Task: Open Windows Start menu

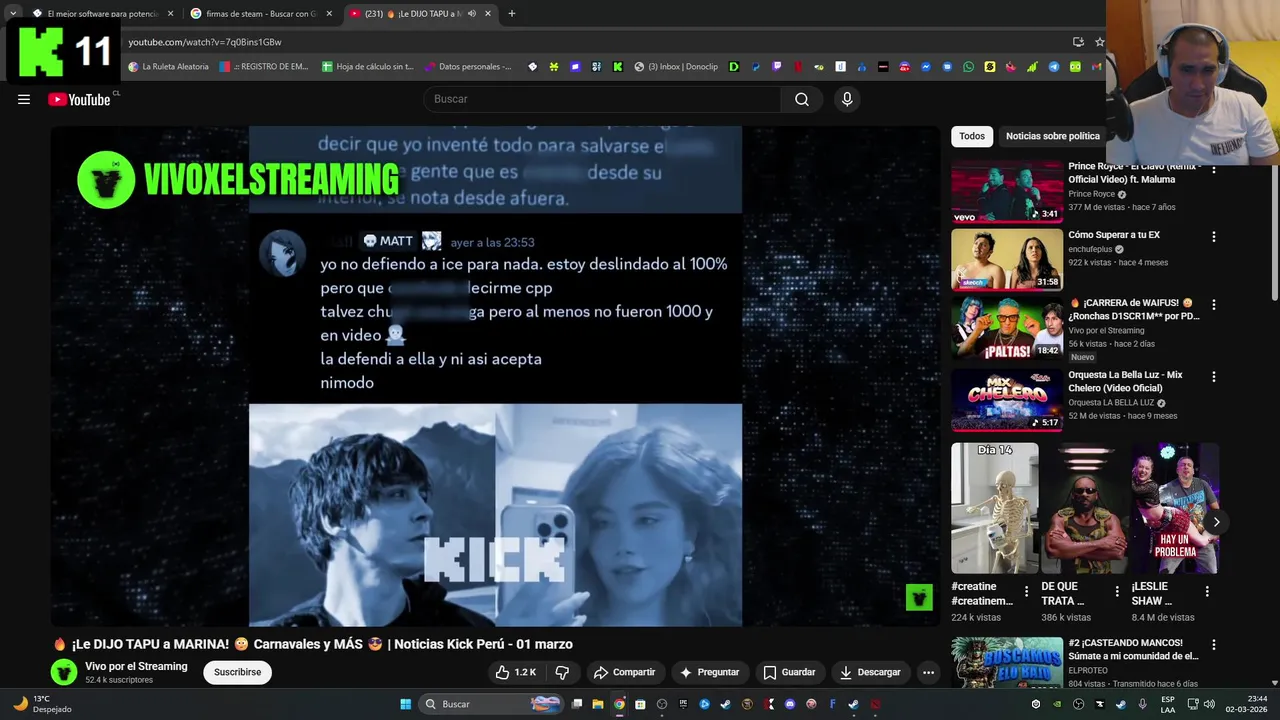Action: [405, 704]
